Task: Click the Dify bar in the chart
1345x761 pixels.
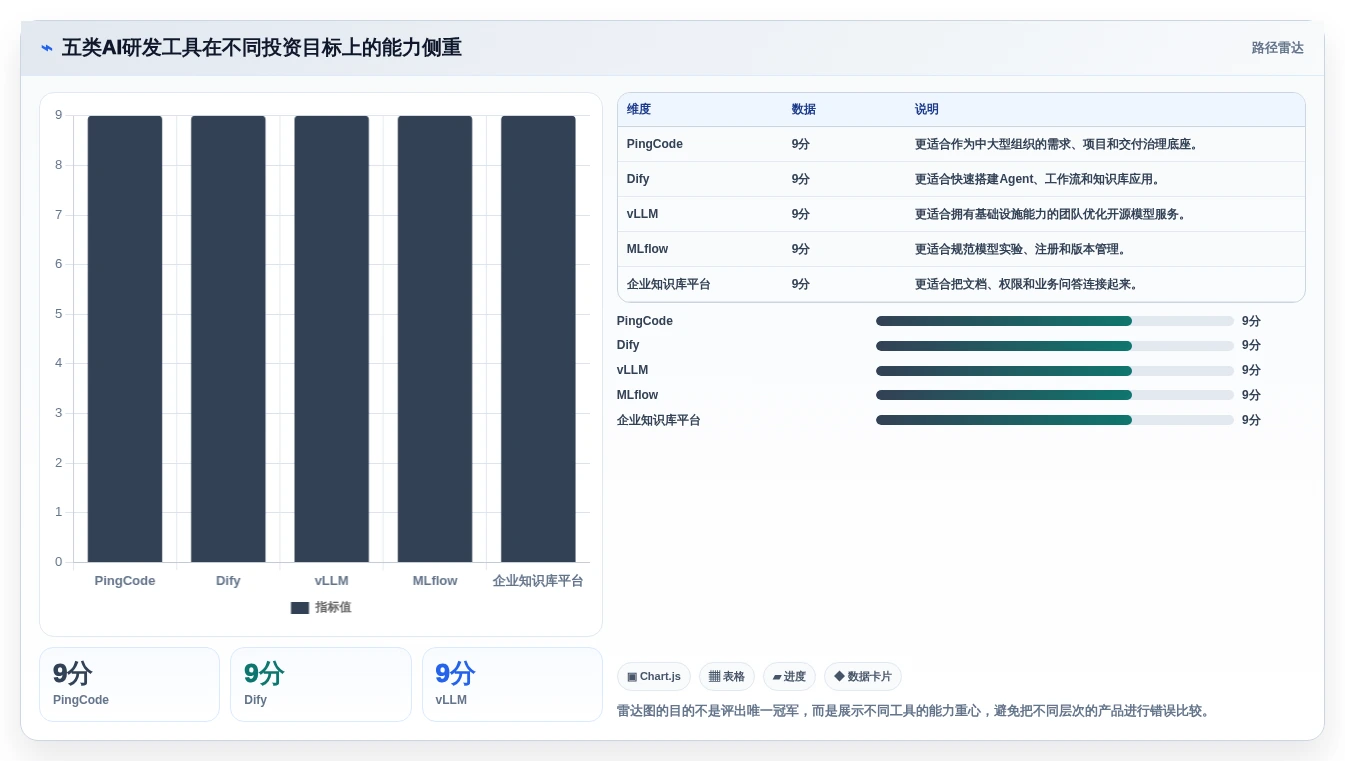Action: 228,339
